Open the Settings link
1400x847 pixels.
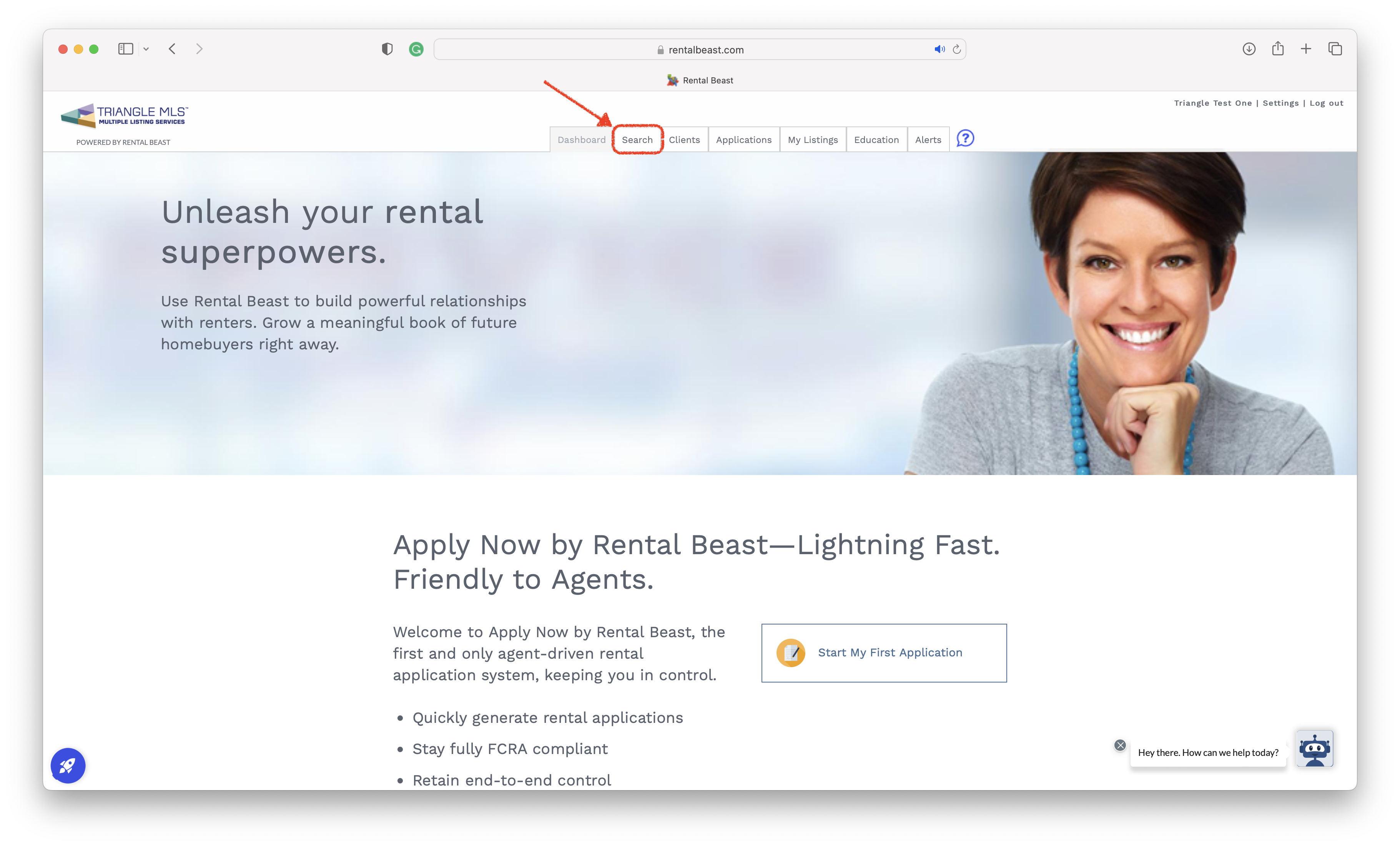point(1280,103)
